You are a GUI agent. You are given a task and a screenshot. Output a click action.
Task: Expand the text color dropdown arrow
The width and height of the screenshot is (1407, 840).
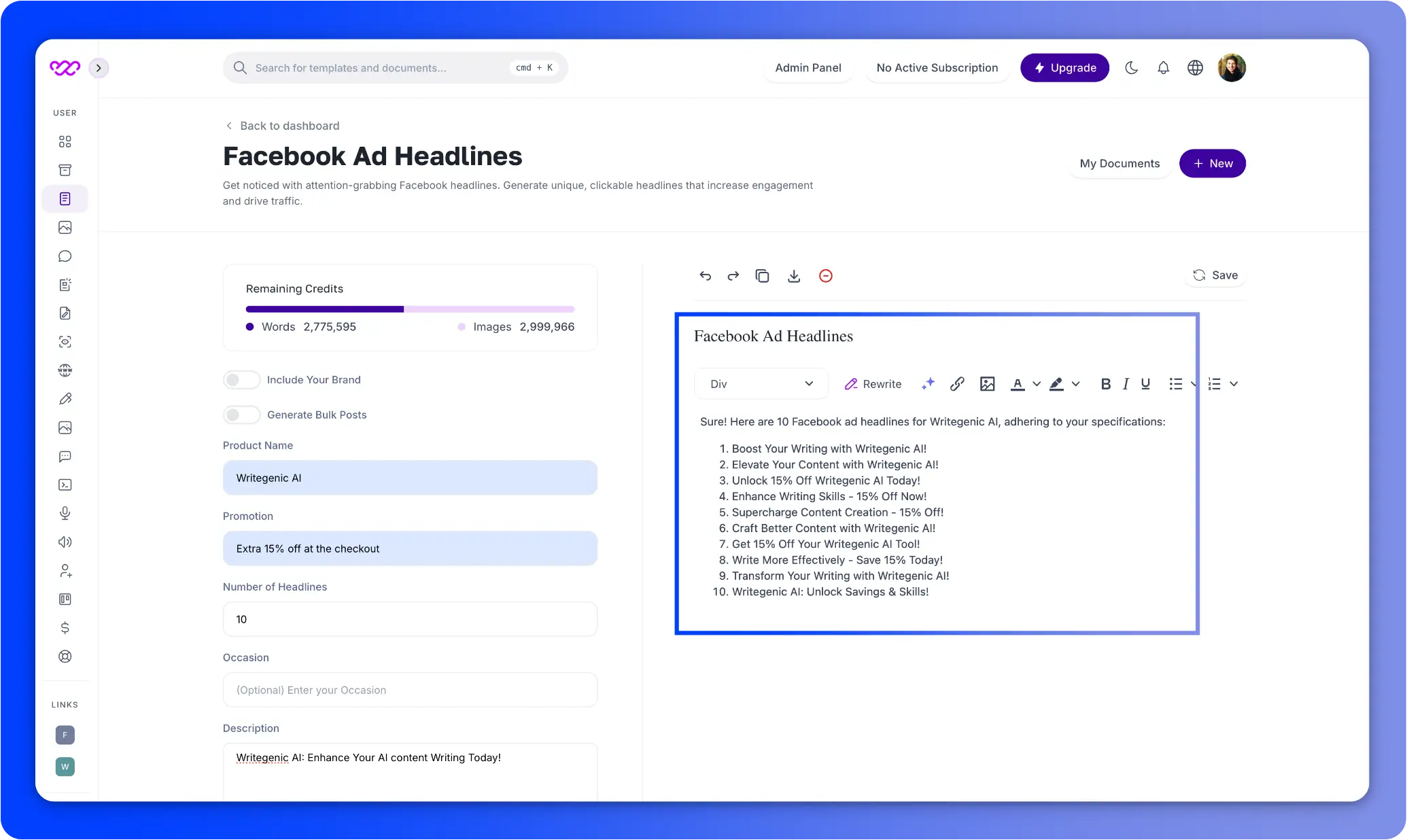tap(1036, 384)
